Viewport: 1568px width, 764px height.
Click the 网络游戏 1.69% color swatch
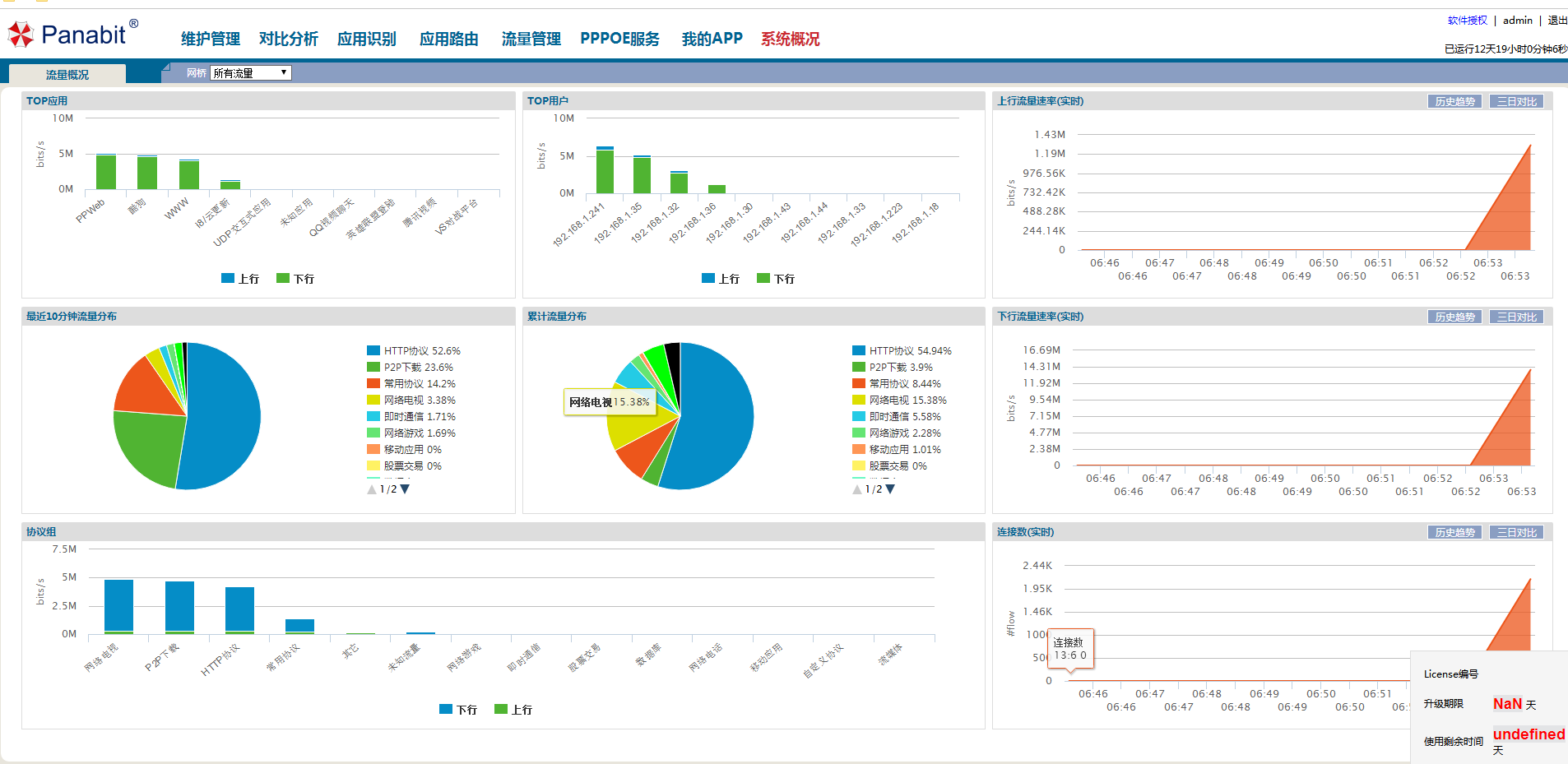(x=373, y=433)
